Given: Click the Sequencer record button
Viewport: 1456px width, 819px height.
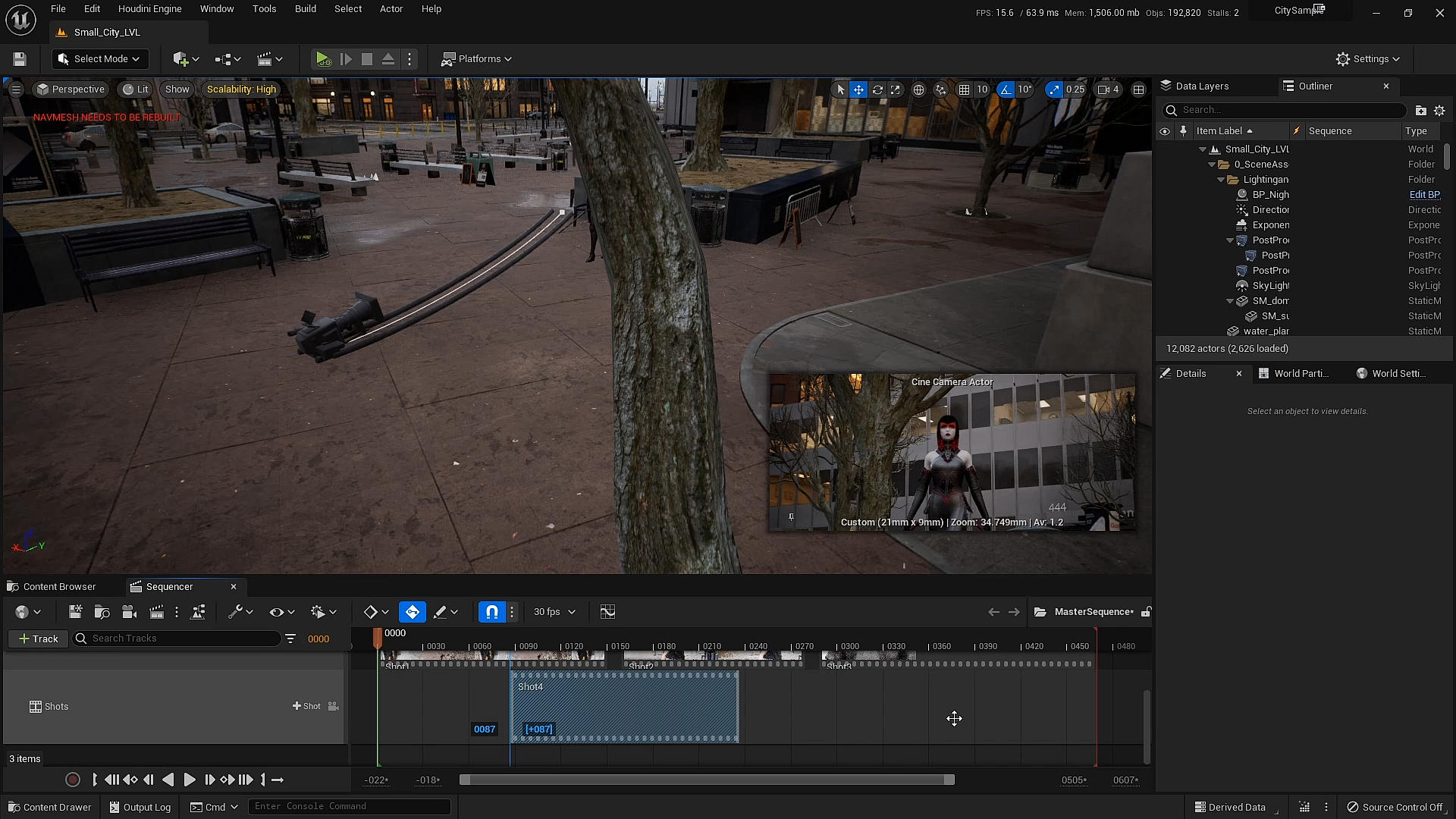Looking at the screenshot, I should click(73, 780).
